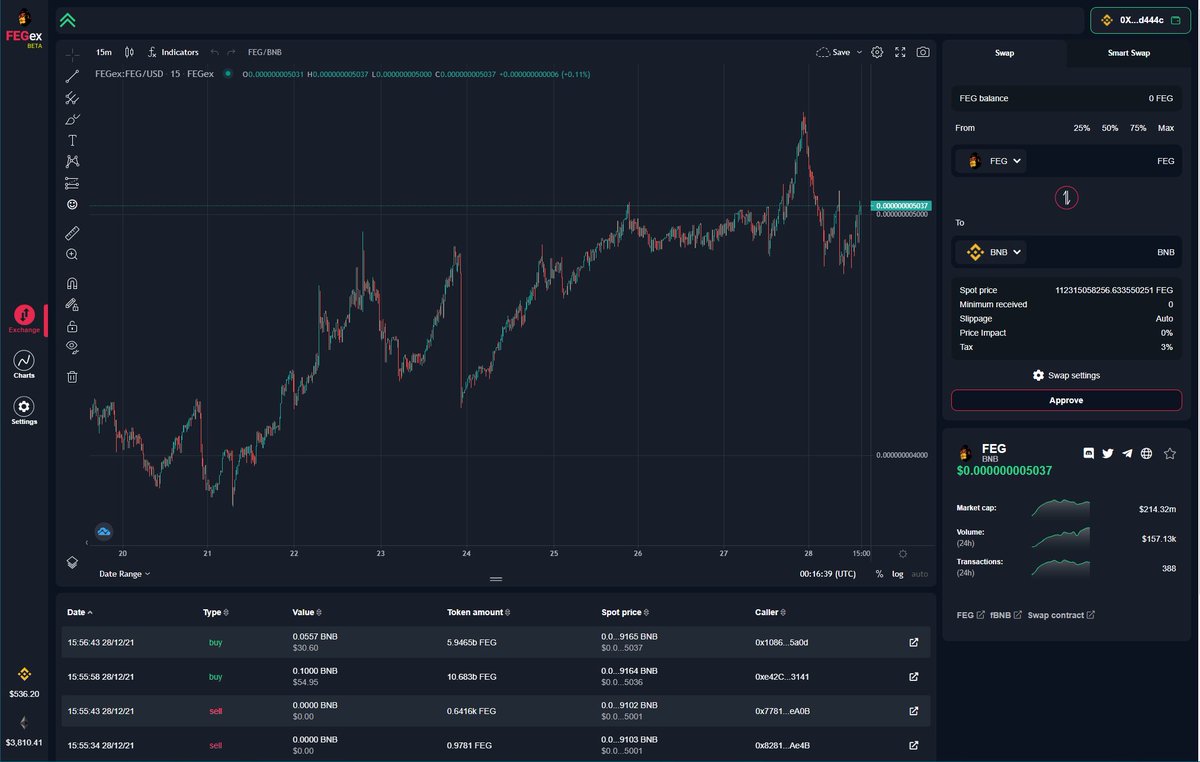Open the BNB to-token dropdown
The width and height of the screenshot is (1200, 762).
991,252
